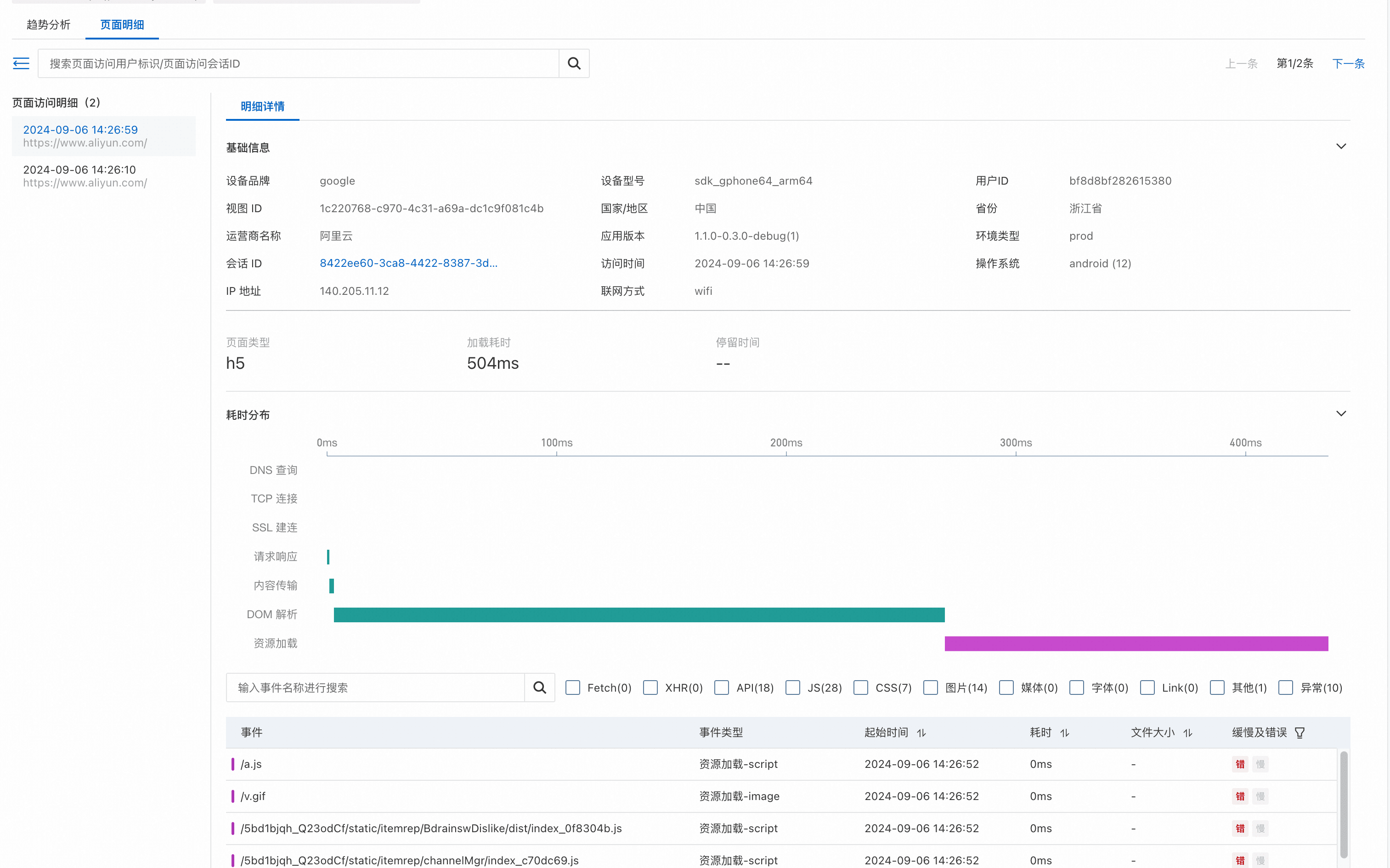Sort by 起始时间 column icon
Screen dimensions: 1390x868
pyautogui.click(x=921, y=733)
